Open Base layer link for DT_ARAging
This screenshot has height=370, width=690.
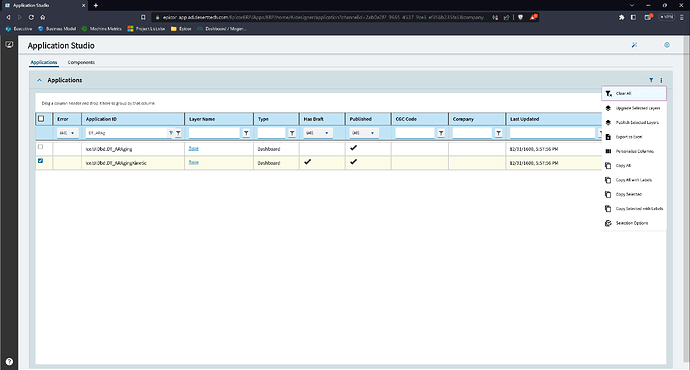[194, 149]
